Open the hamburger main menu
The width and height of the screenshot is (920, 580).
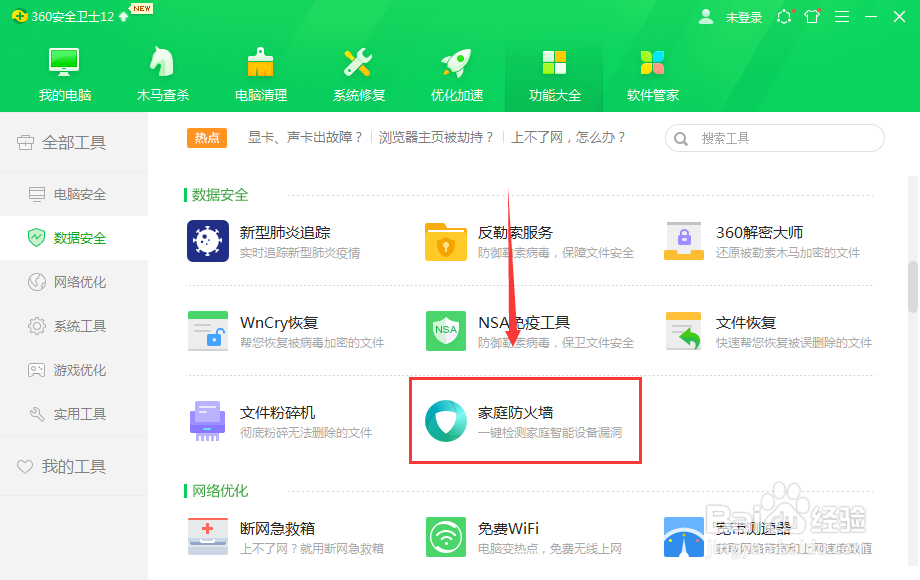click(841, 16)
